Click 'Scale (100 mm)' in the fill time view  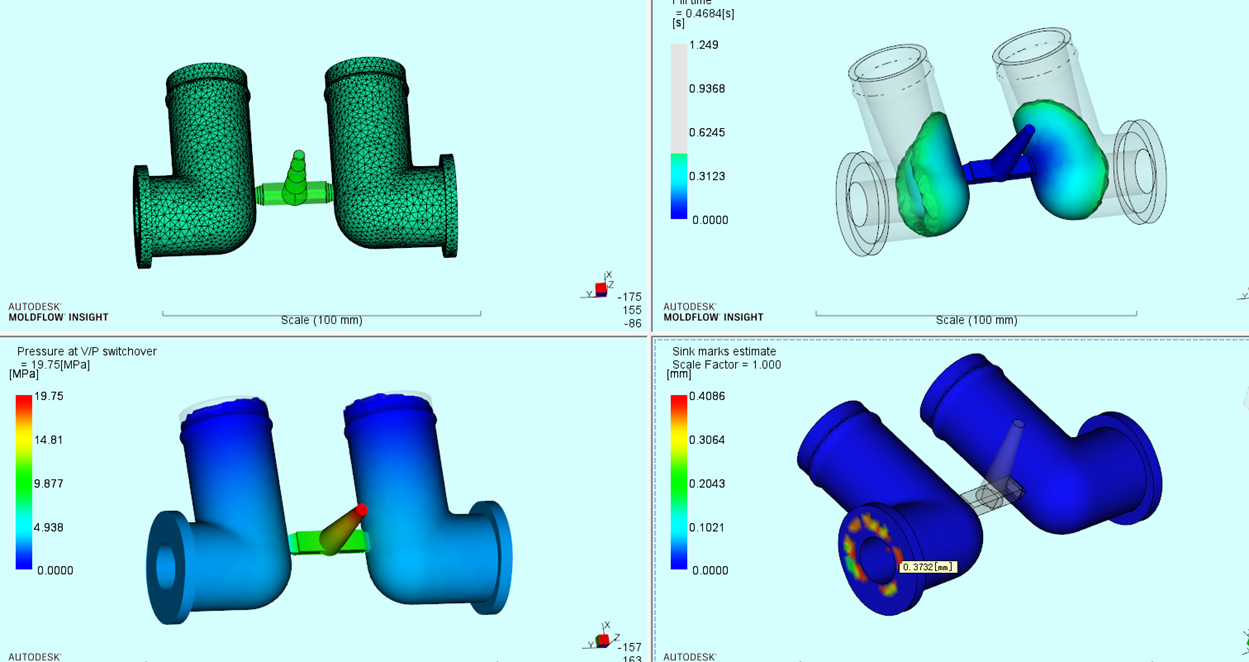[976, 320]
